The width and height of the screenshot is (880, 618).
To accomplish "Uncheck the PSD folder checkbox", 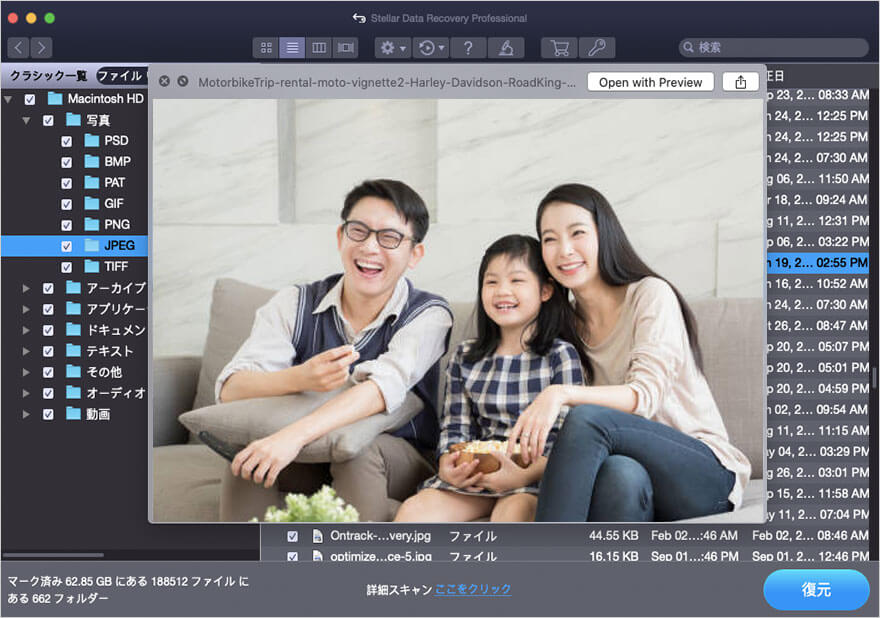I will tap(66, 141).
